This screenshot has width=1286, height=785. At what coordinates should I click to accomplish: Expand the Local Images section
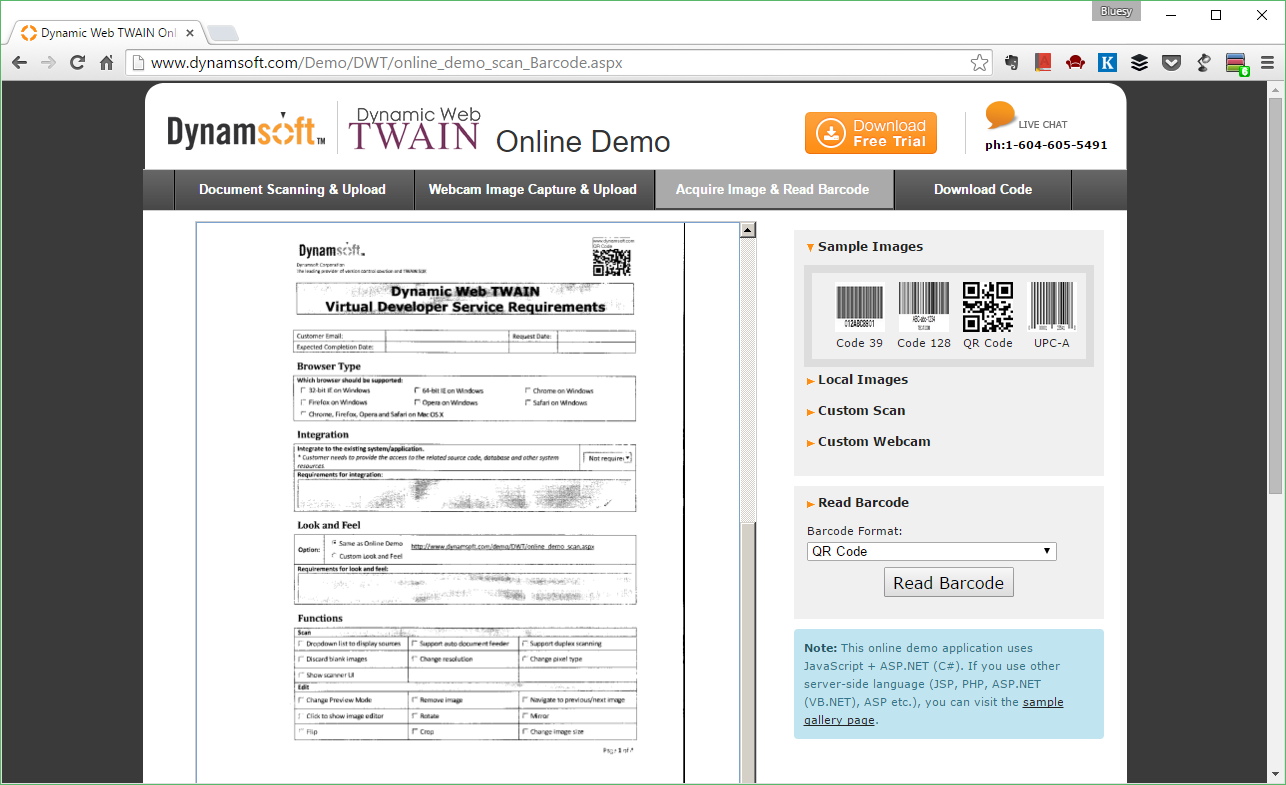click(862, 380)
